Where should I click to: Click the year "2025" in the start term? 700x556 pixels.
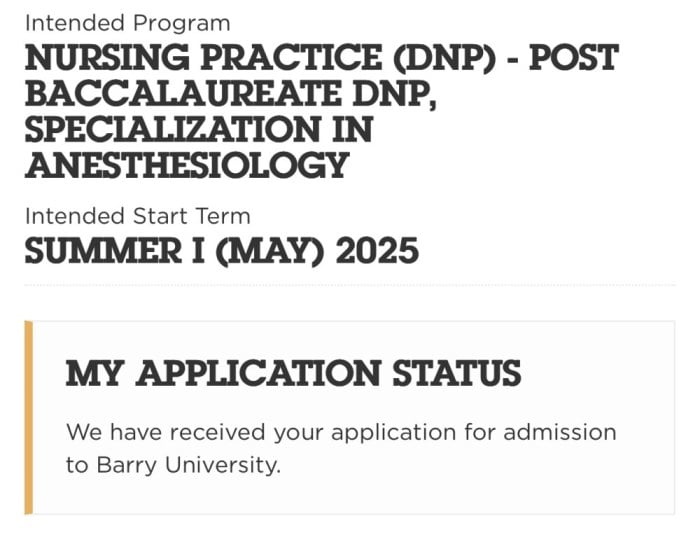click(x=377, y=251)
